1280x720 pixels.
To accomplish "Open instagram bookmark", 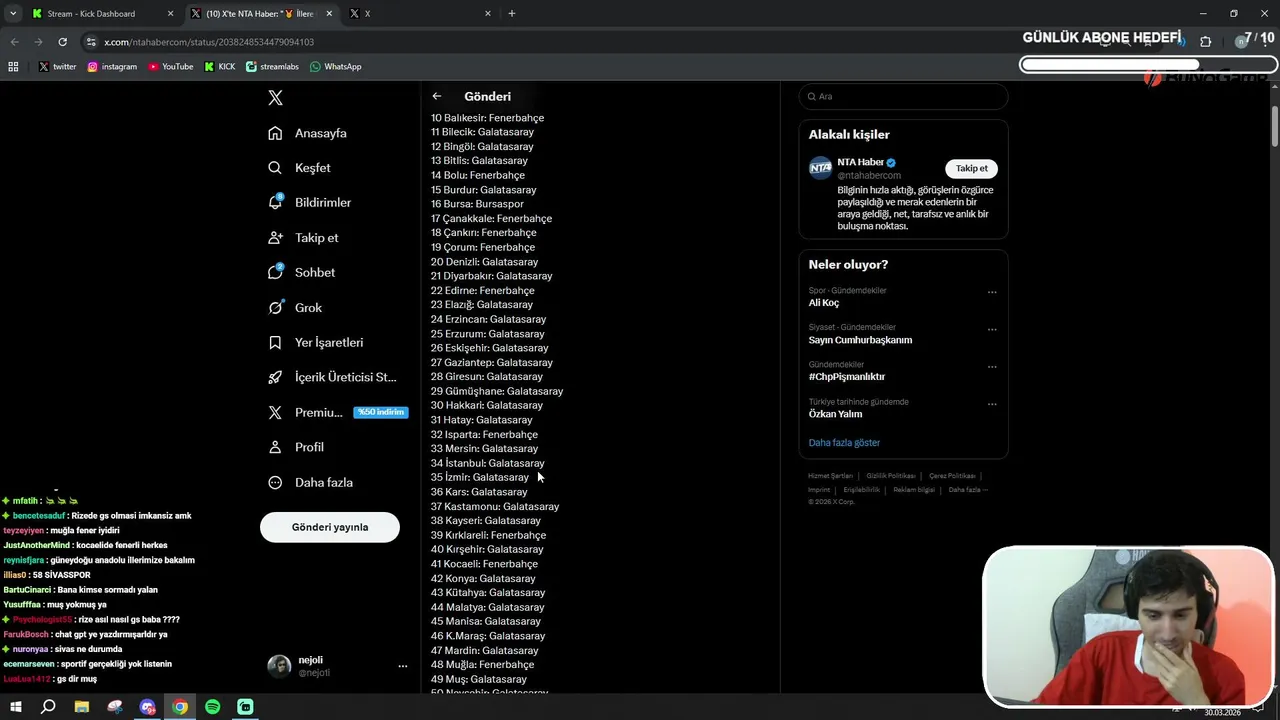I will point(112,67).
